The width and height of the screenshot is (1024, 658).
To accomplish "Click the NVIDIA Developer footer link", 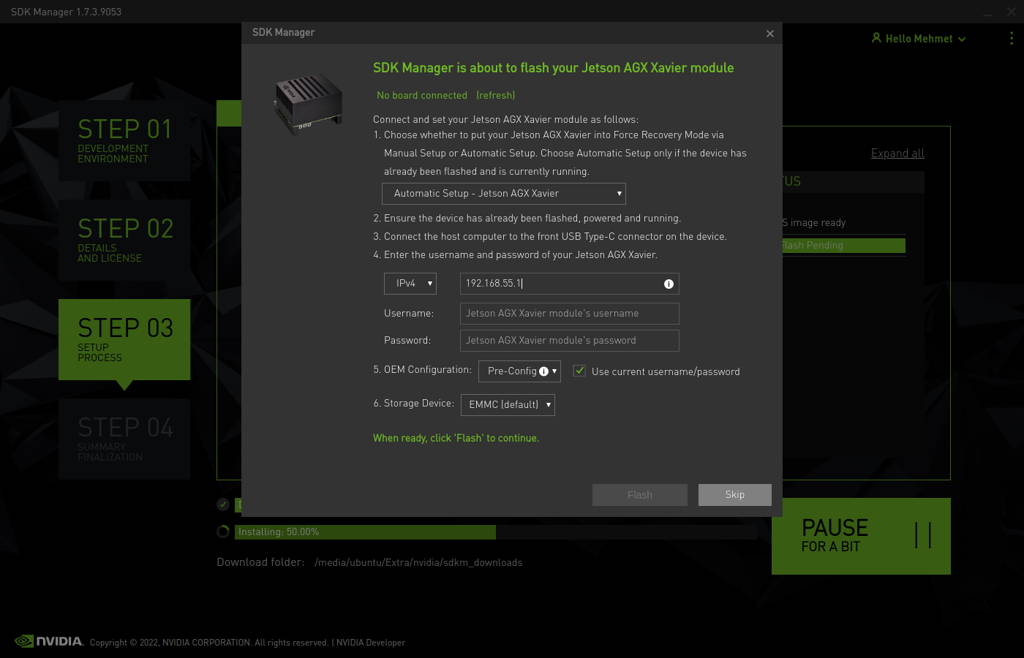I will point(370,642).
